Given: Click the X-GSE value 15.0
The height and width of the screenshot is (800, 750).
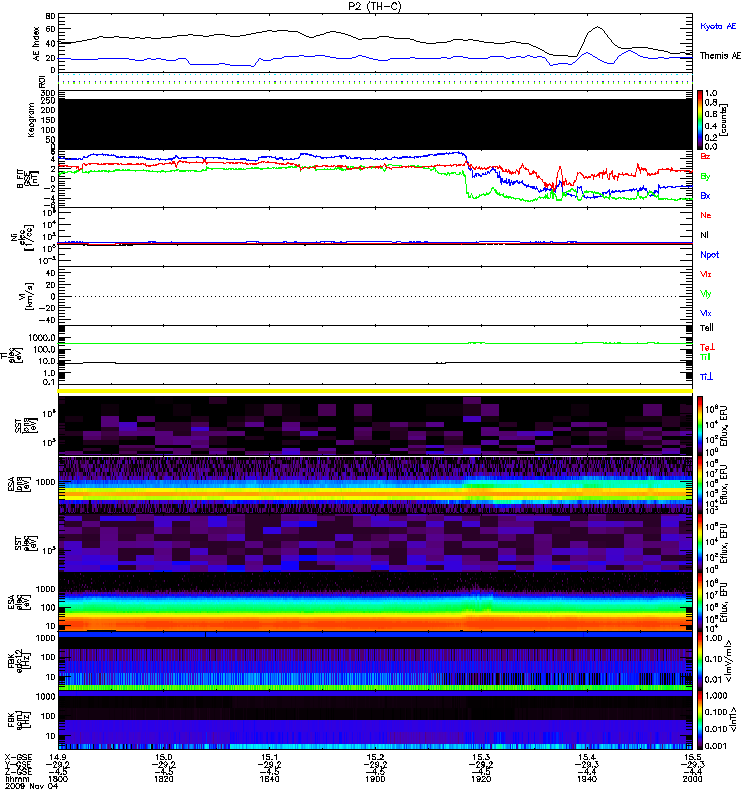Looking at the screenshot, I should point(163,757).
